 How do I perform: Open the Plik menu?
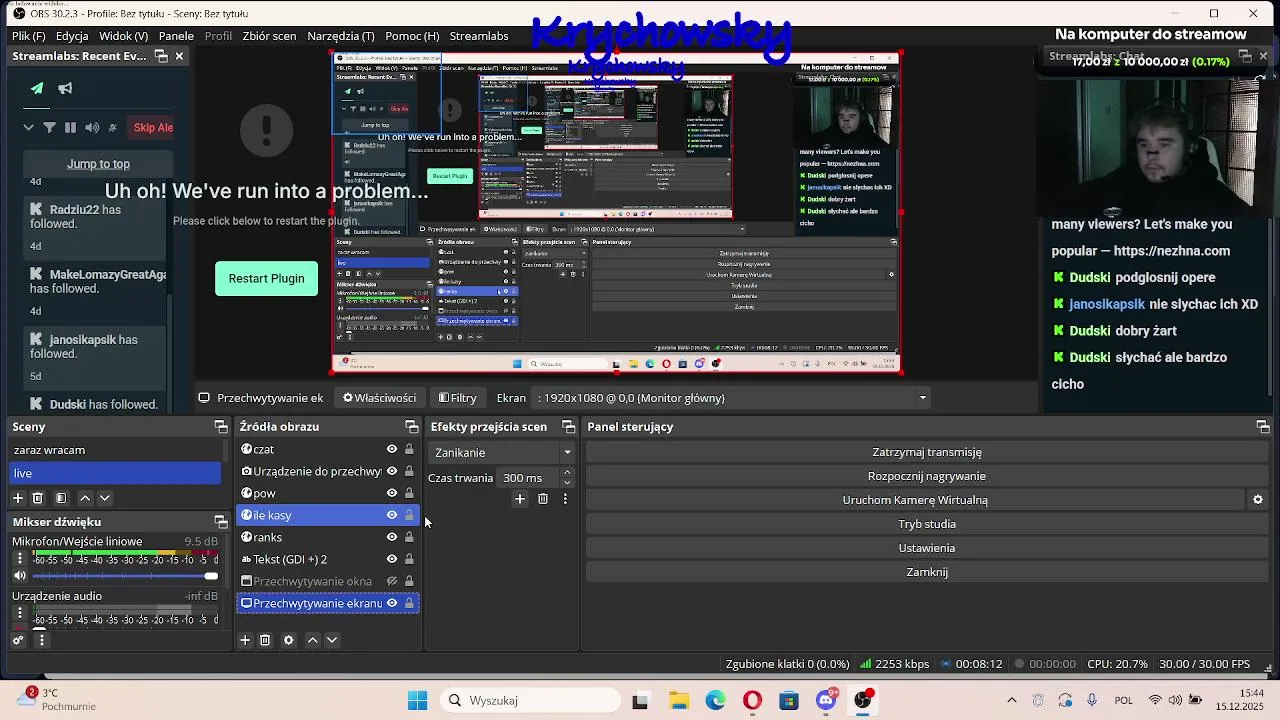tap(29, 36)
